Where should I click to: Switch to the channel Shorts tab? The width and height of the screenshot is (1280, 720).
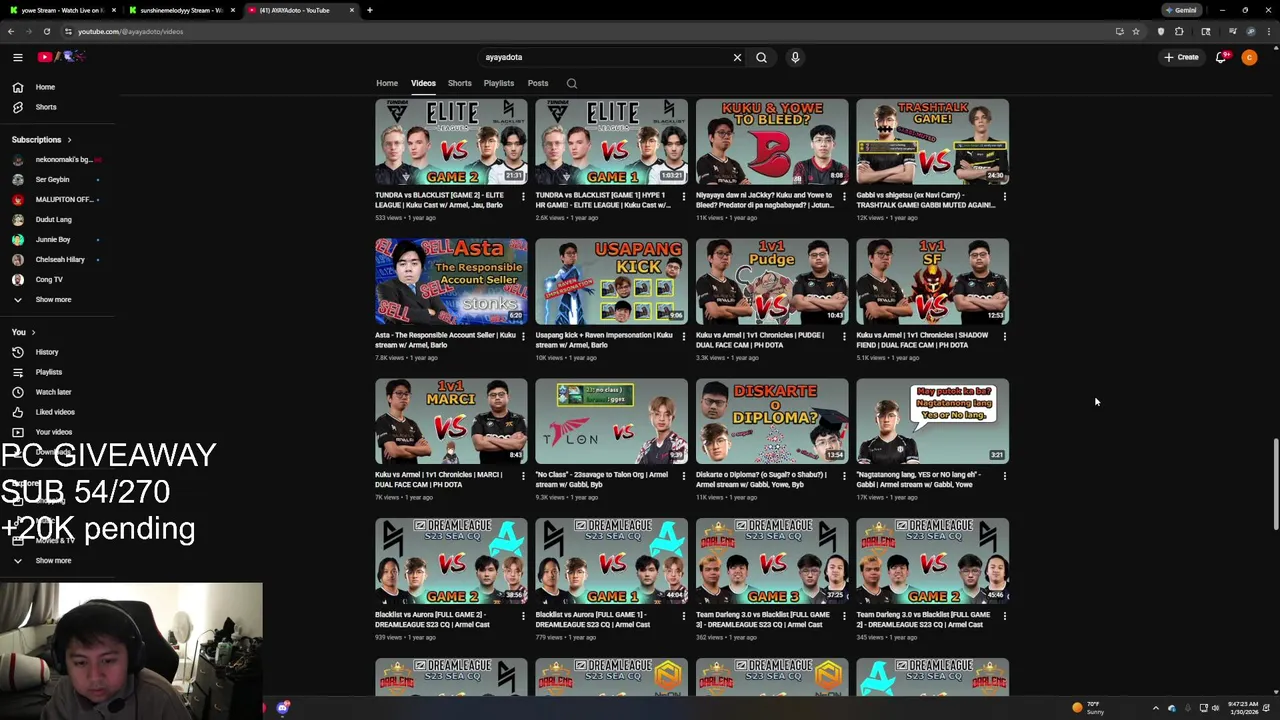[460, 83]
